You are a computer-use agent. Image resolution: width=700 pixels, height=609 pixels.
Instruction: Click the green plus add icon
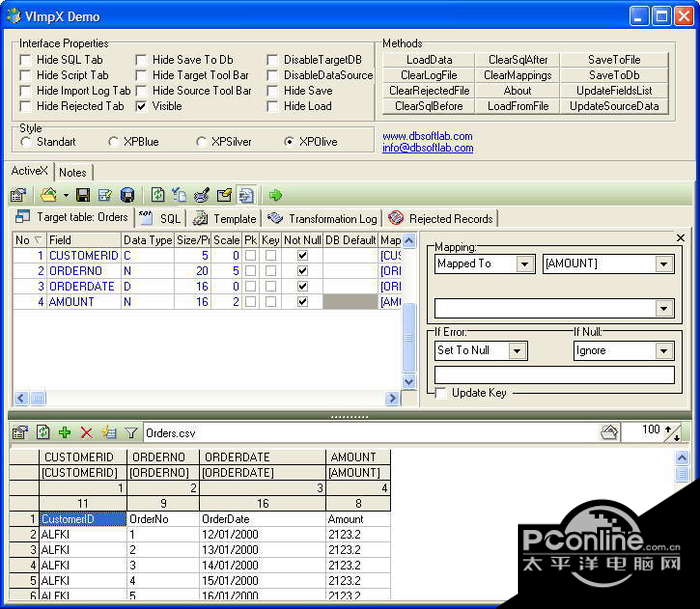click(x=65, y=433)
